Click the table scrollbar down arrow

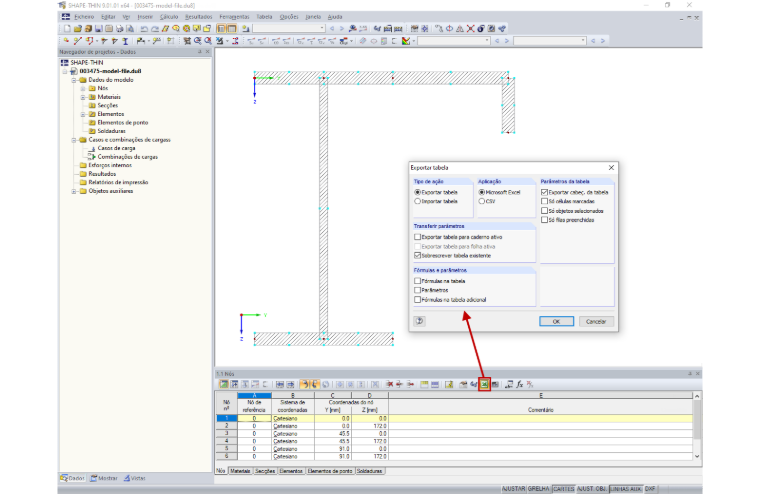click(x=697, y=456)
